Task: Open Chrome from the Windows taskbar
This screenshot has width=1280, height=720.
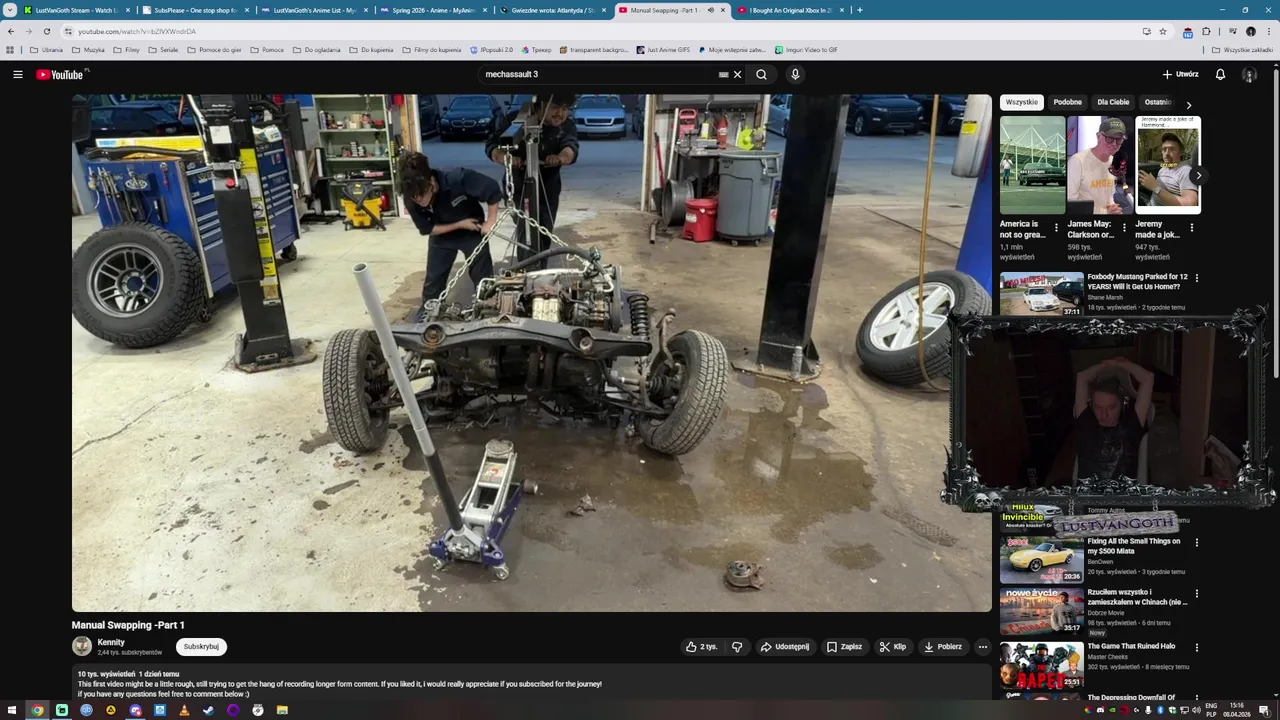Action: [x=37, y=710]
